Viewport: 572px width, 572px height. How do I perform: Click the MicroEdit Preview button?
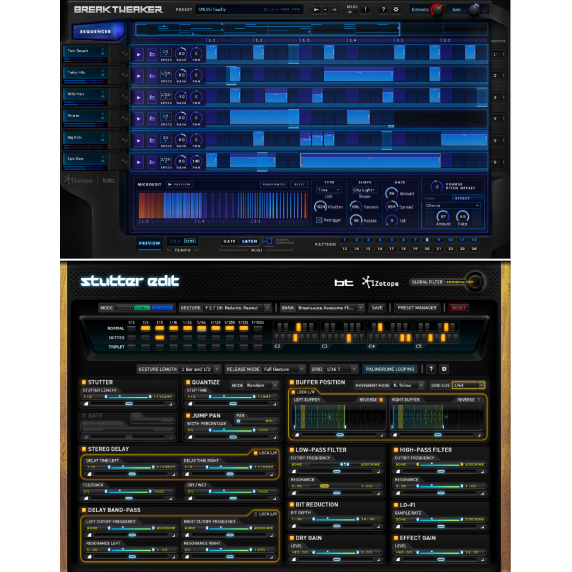[x=179, y=184]
